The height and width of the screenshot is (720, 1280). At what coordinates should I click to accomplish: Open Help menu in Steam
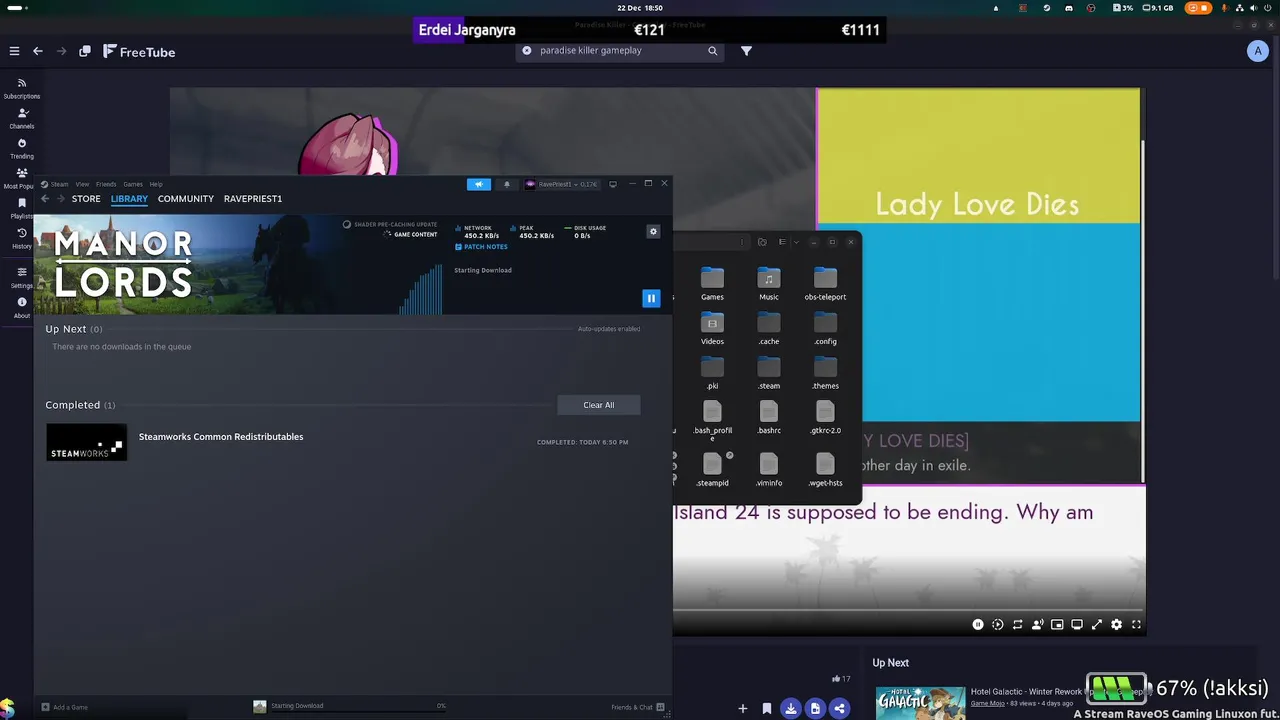tap(156, 184)
